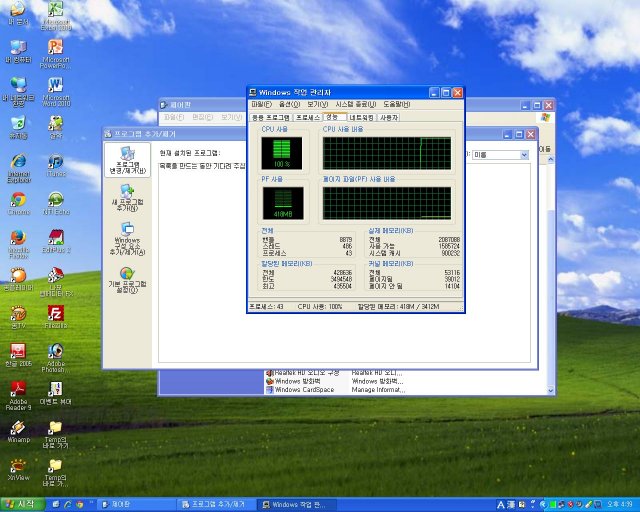Select the GomTV desktop icon

point(18,317)
